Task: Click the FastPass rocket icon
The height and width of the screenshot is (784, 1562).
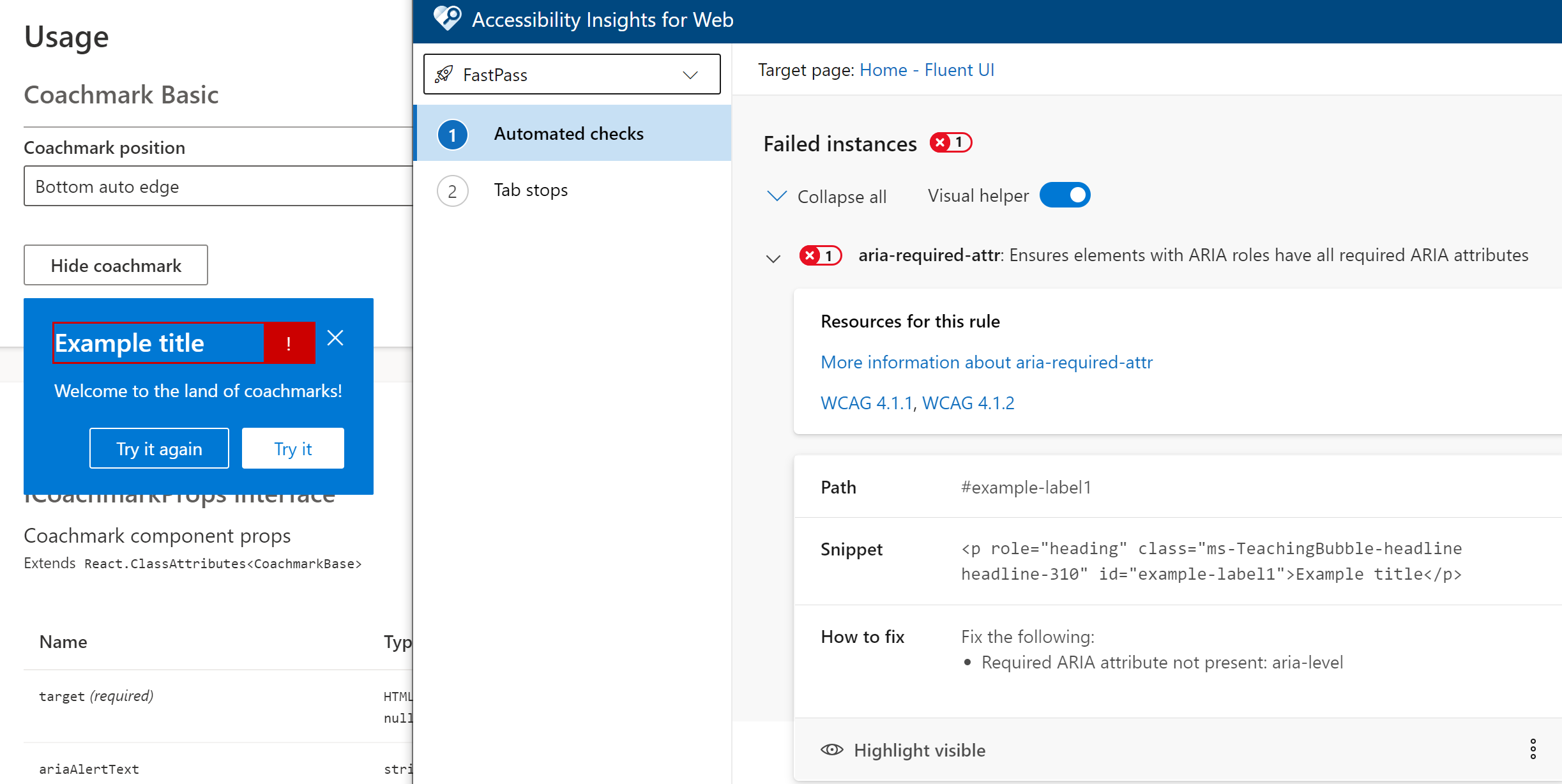Action: [444, 75]
